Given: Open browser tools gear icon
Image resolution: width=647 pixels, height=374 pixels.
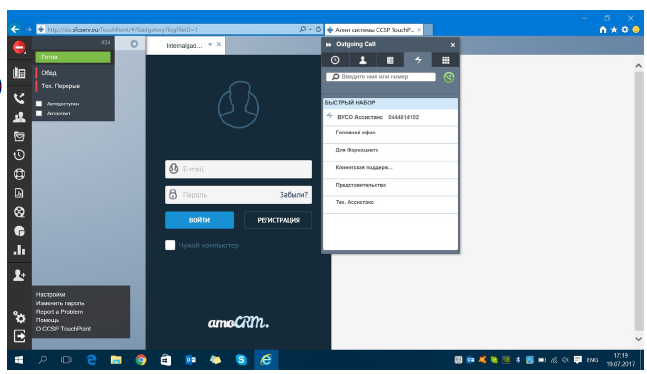Looking at the screenshot, I should tap(625, 30).
